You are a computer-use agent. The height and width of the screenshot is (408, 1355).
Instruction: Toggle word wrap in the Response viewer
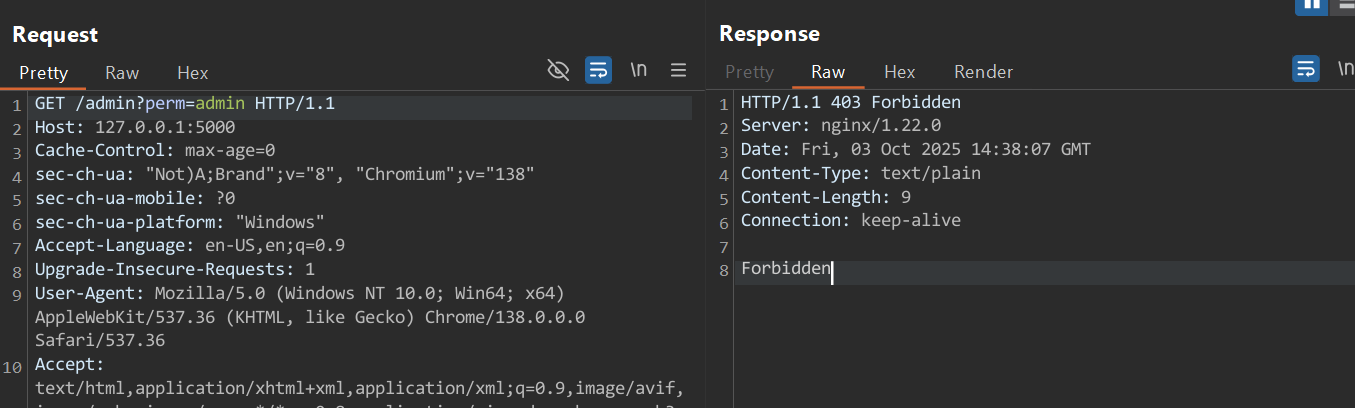(1306, 69)
